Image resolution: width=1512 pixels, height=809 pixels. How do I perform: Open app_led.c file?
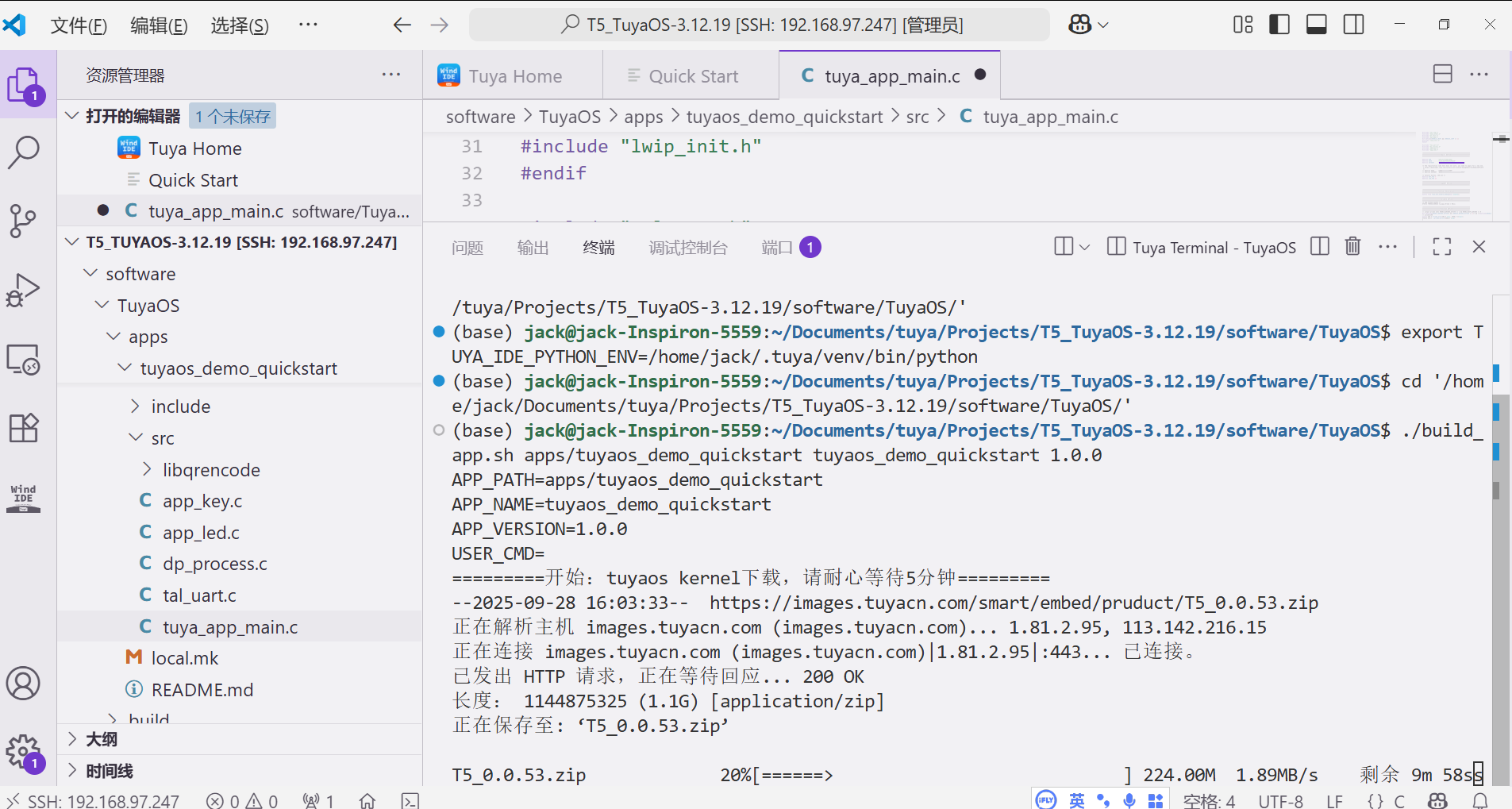tap(201, 533)
